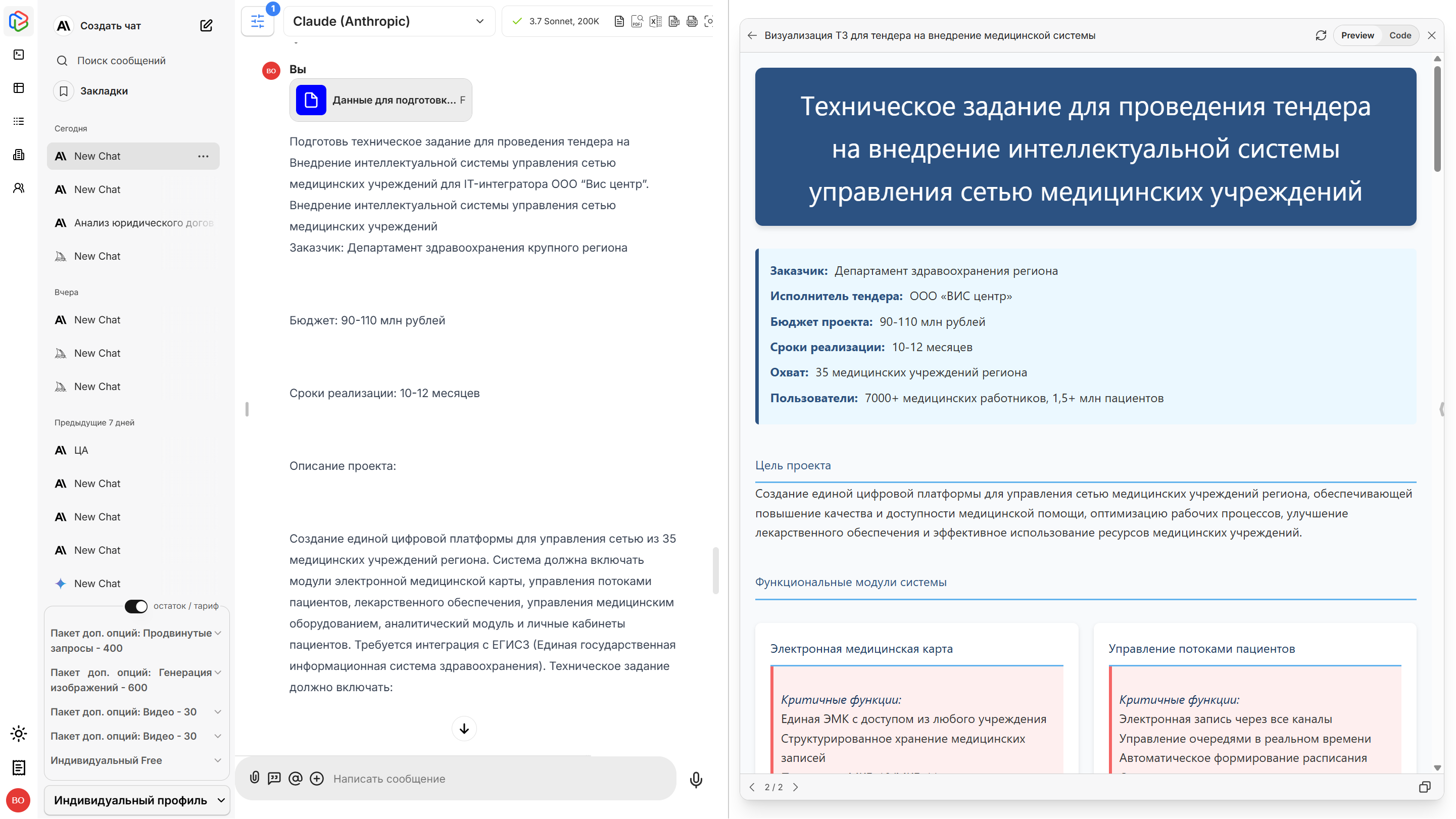Open three-dots menu of selected New Chat

pos(204,156)
